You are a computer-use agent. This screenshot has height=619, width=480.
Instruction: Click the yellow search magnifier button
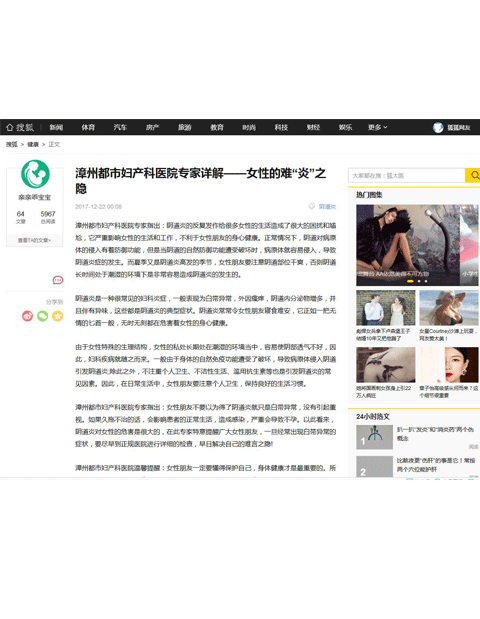pyautogui.click(x=473, y=175)
